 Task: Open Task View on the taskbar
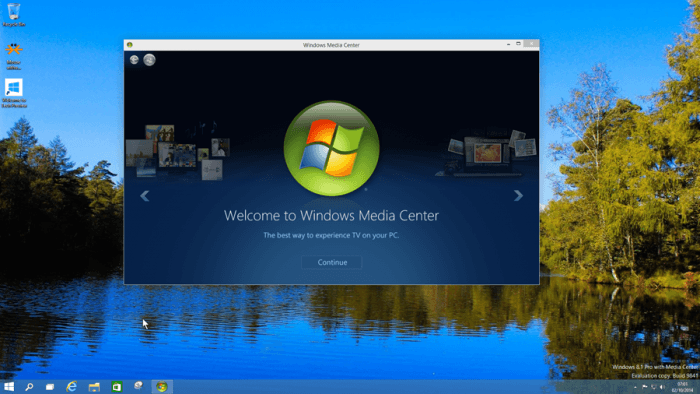coord(50,387)
